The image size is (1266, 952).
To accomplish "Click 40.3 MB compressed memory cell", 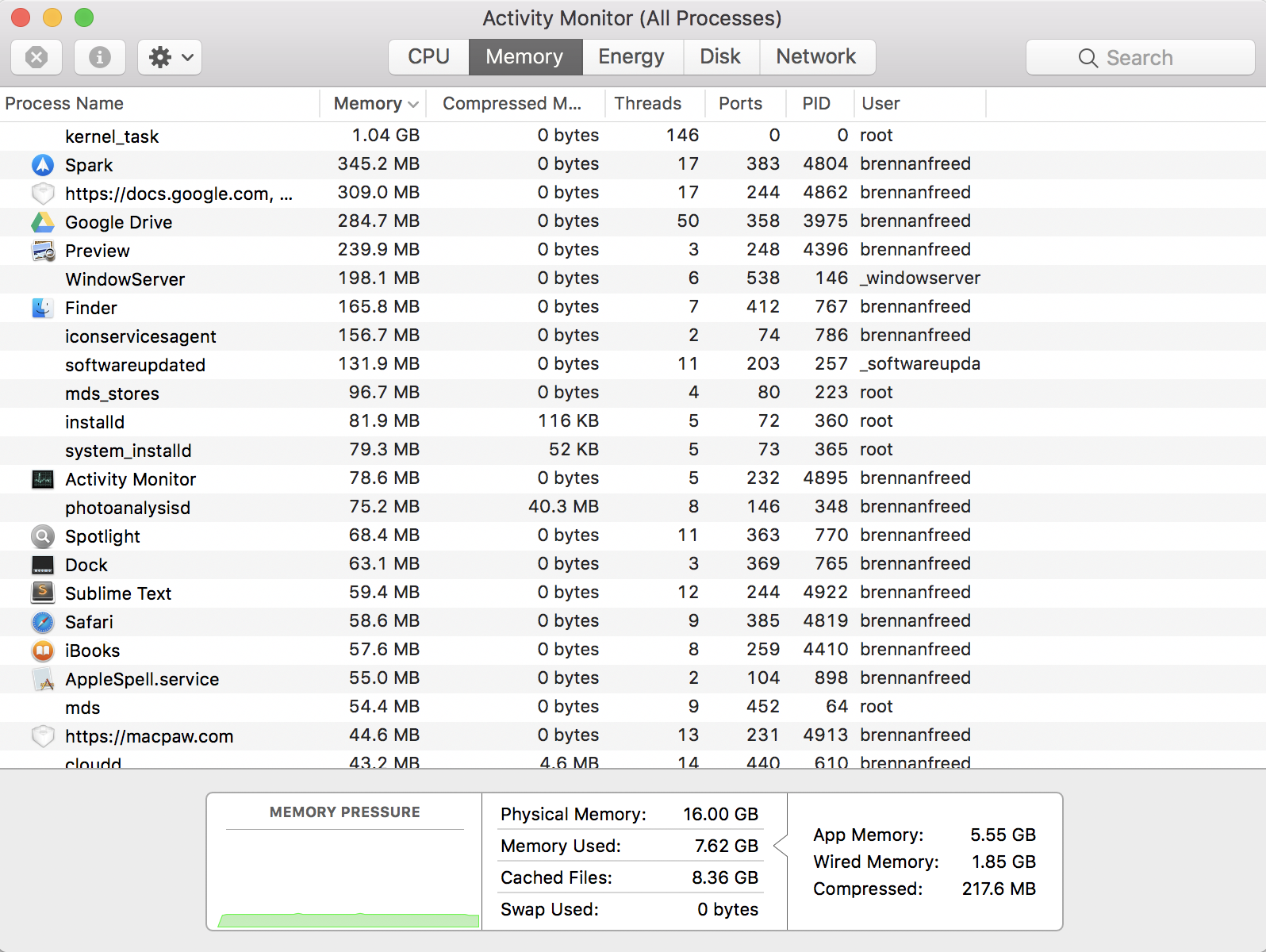I will point(564,506).
